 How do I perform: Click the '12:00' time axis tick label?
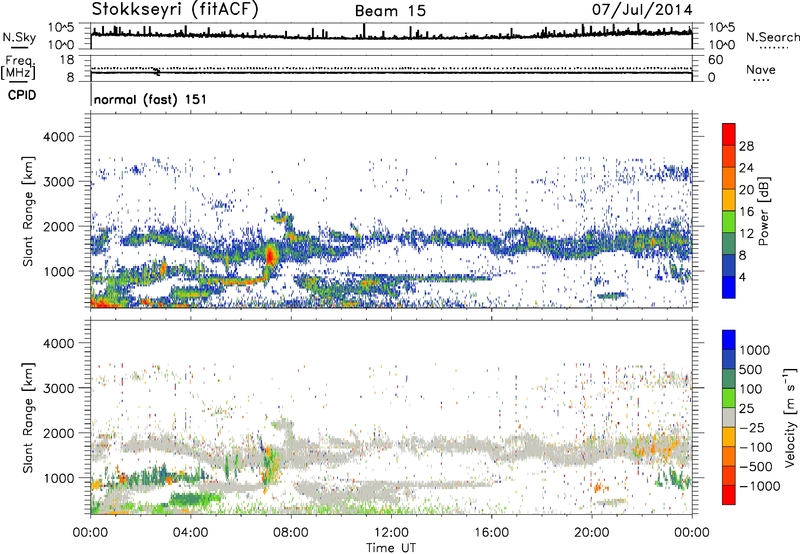pos(391,532)
